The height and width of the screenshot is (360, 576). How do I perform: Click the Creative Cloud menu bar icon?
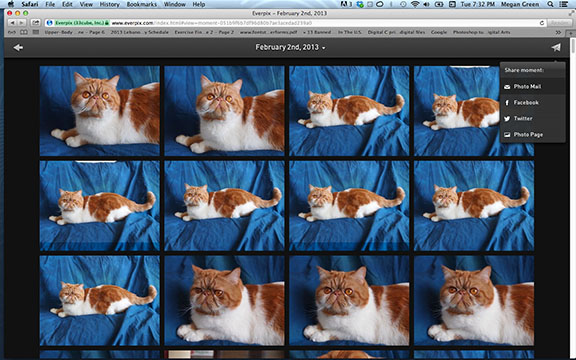click(x=380, y=4)
